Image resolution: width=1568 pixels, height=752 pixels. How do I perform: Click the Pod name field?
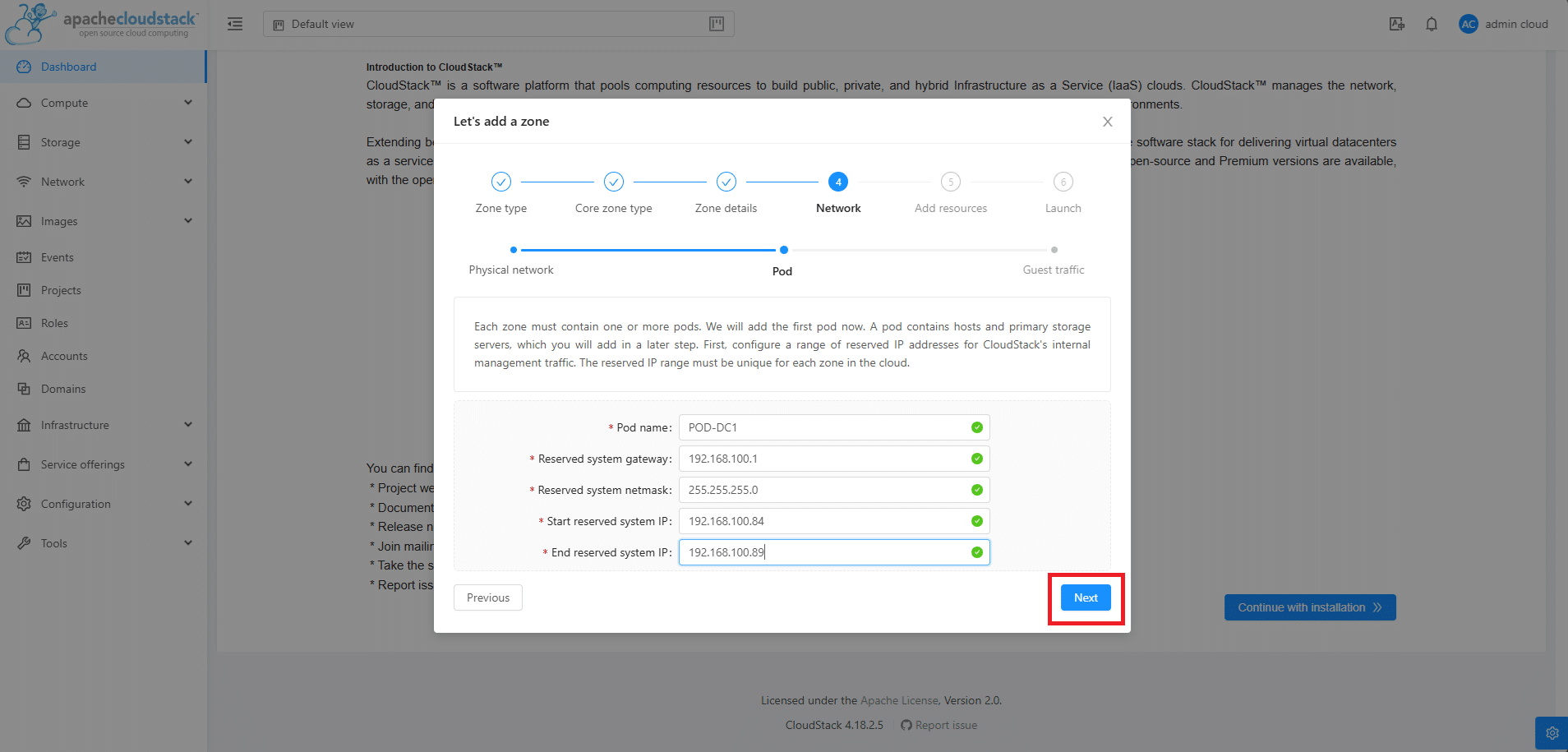(834, 427)
